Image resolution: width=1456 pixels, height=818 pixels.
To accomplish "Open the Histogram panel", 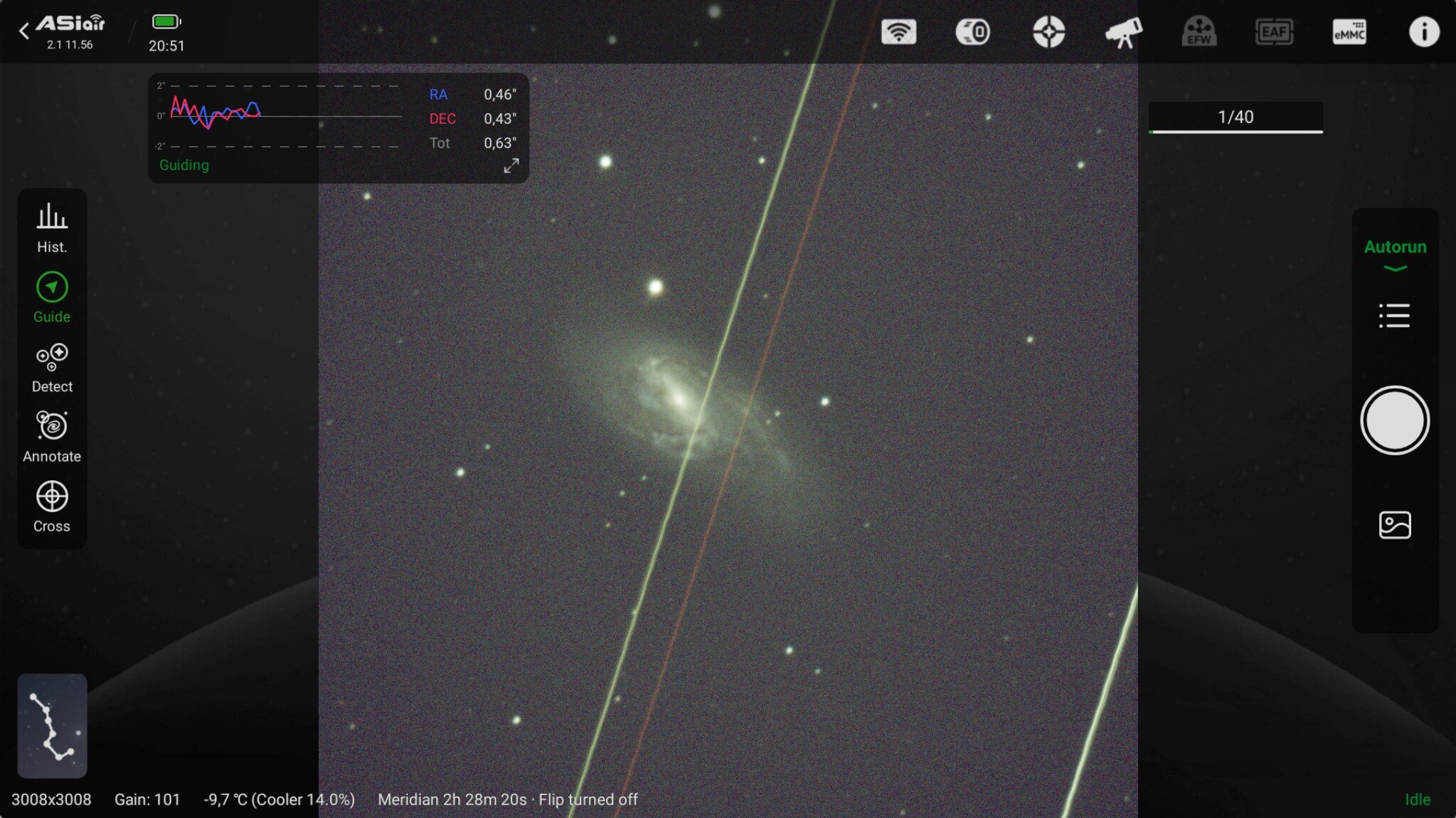I will (x=52, y=228).
